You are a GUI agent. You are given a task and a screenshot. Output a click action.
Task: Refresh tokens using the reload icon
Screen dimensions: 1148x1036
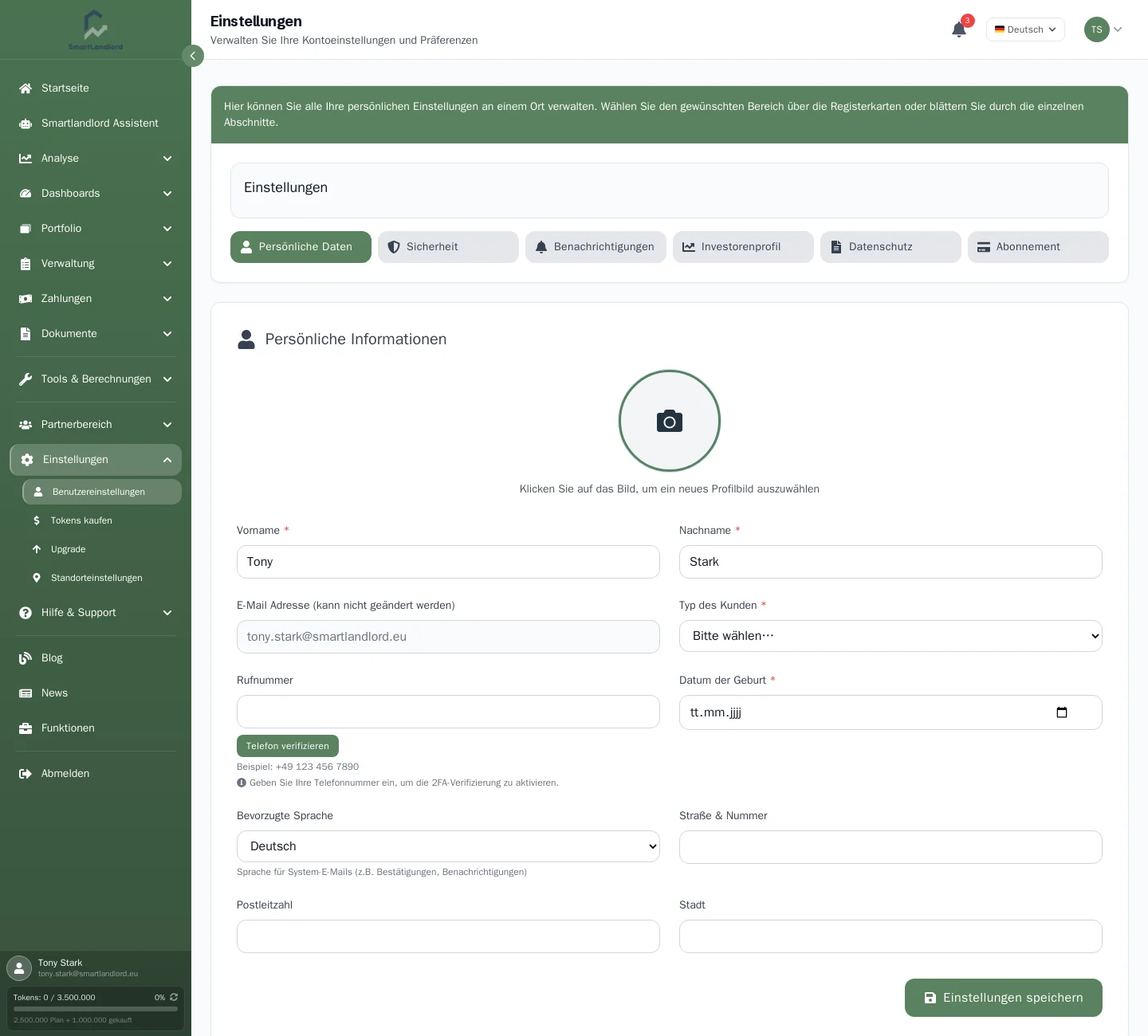(174, 997)
